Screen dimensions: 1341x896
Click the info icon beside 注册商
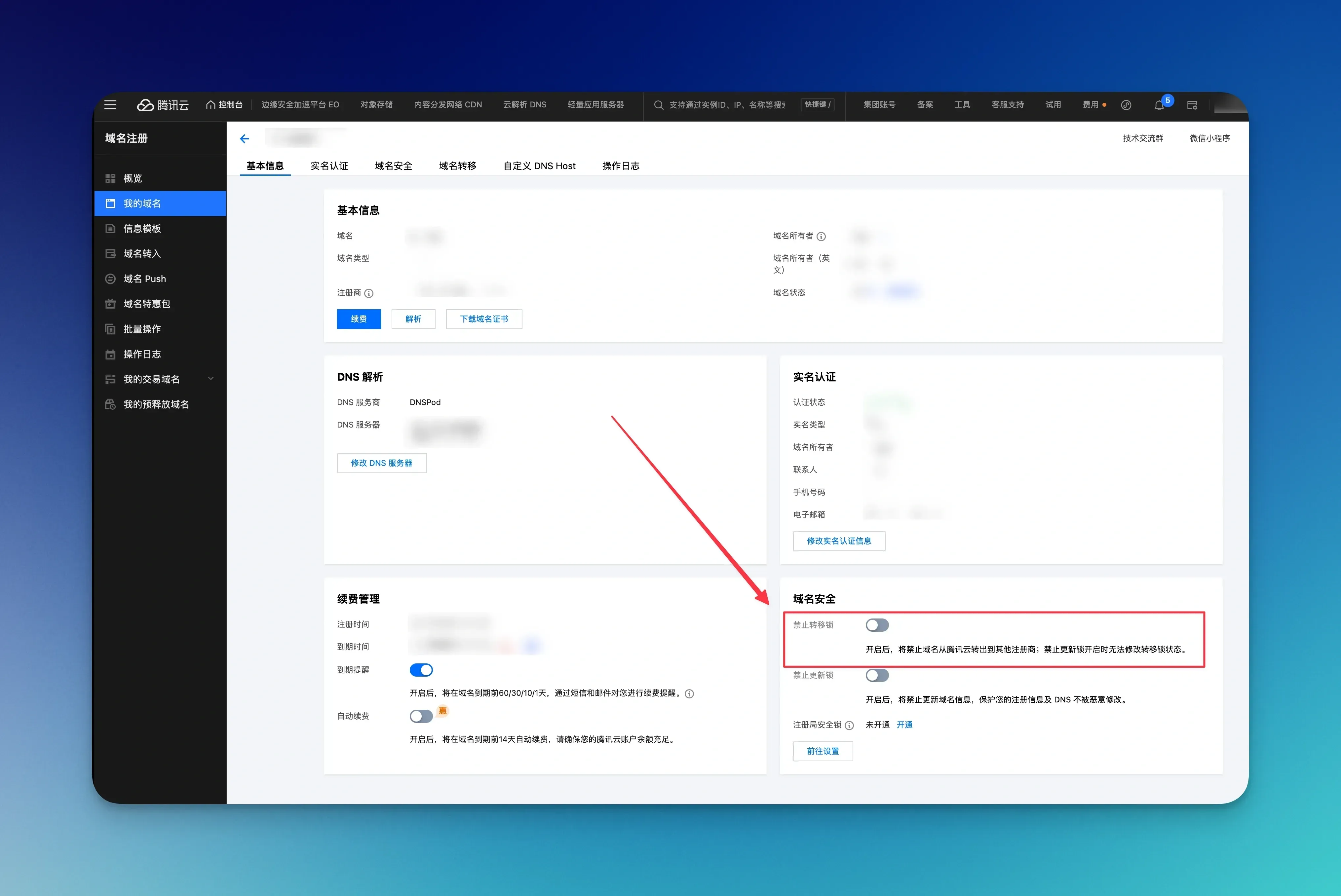(369, 293)
